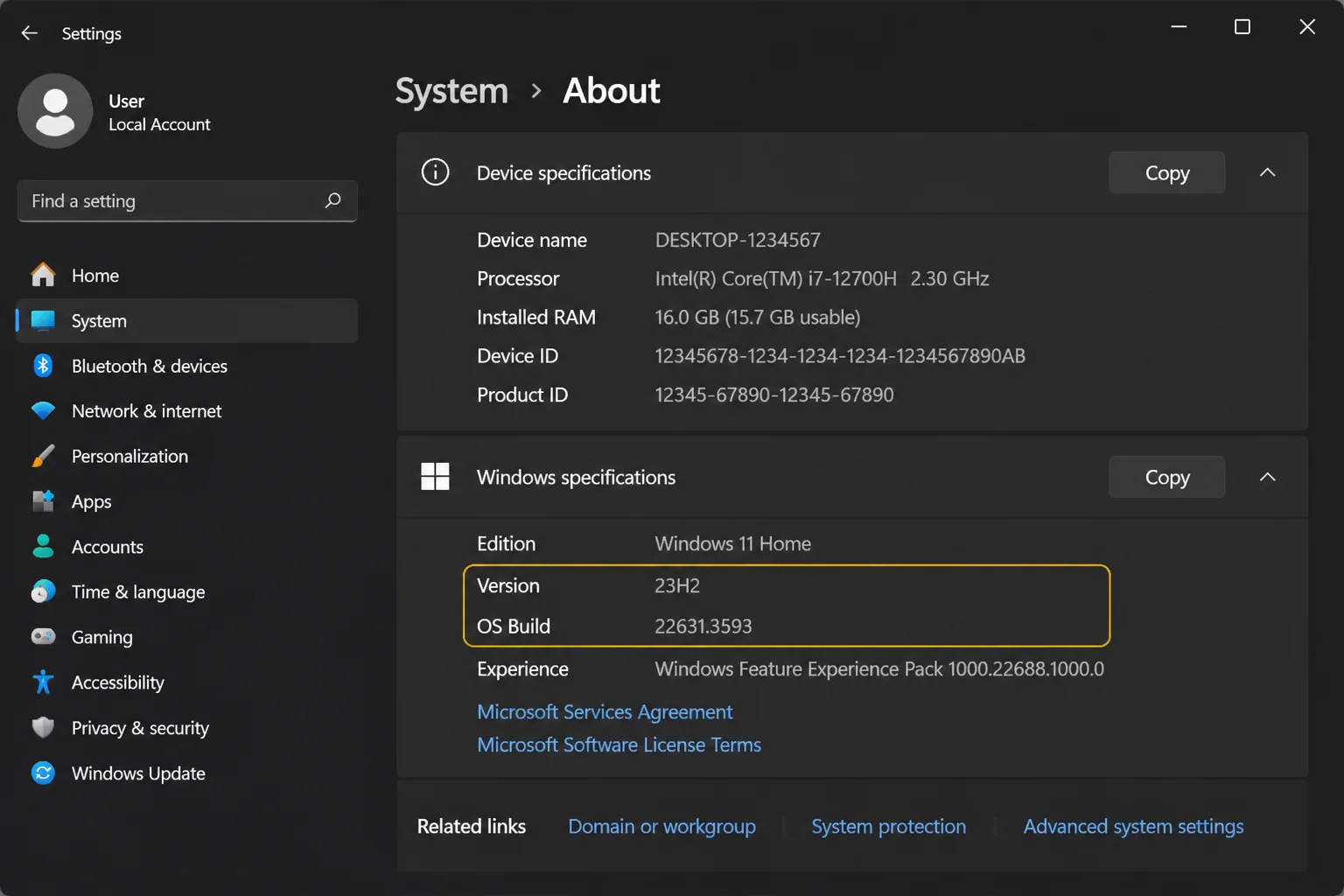
Task: Click System in the breadcrumb
Action: pos(451,91)
